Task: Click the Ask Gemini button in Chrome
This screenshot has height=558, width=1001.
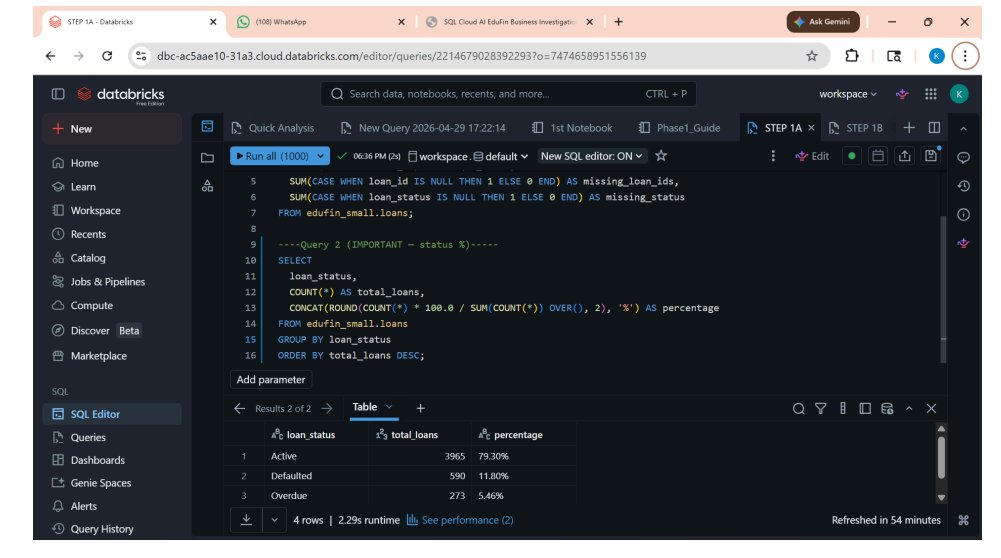Action: point(823,22)
